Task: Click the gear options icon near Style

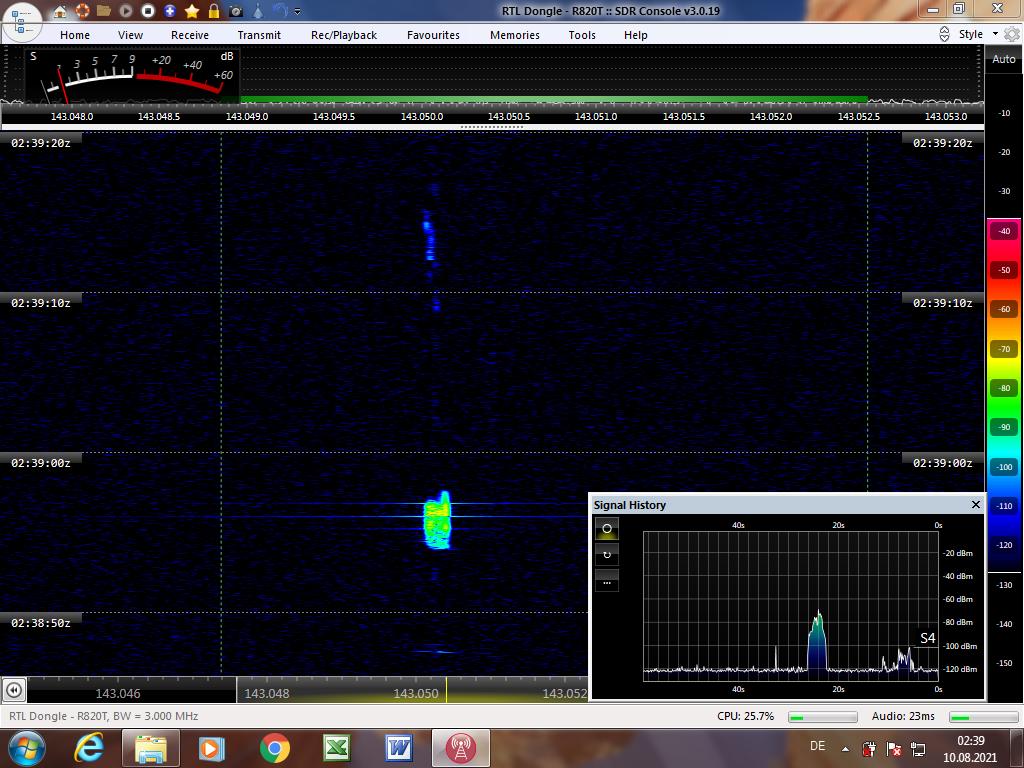Action: coord(1012,34)
